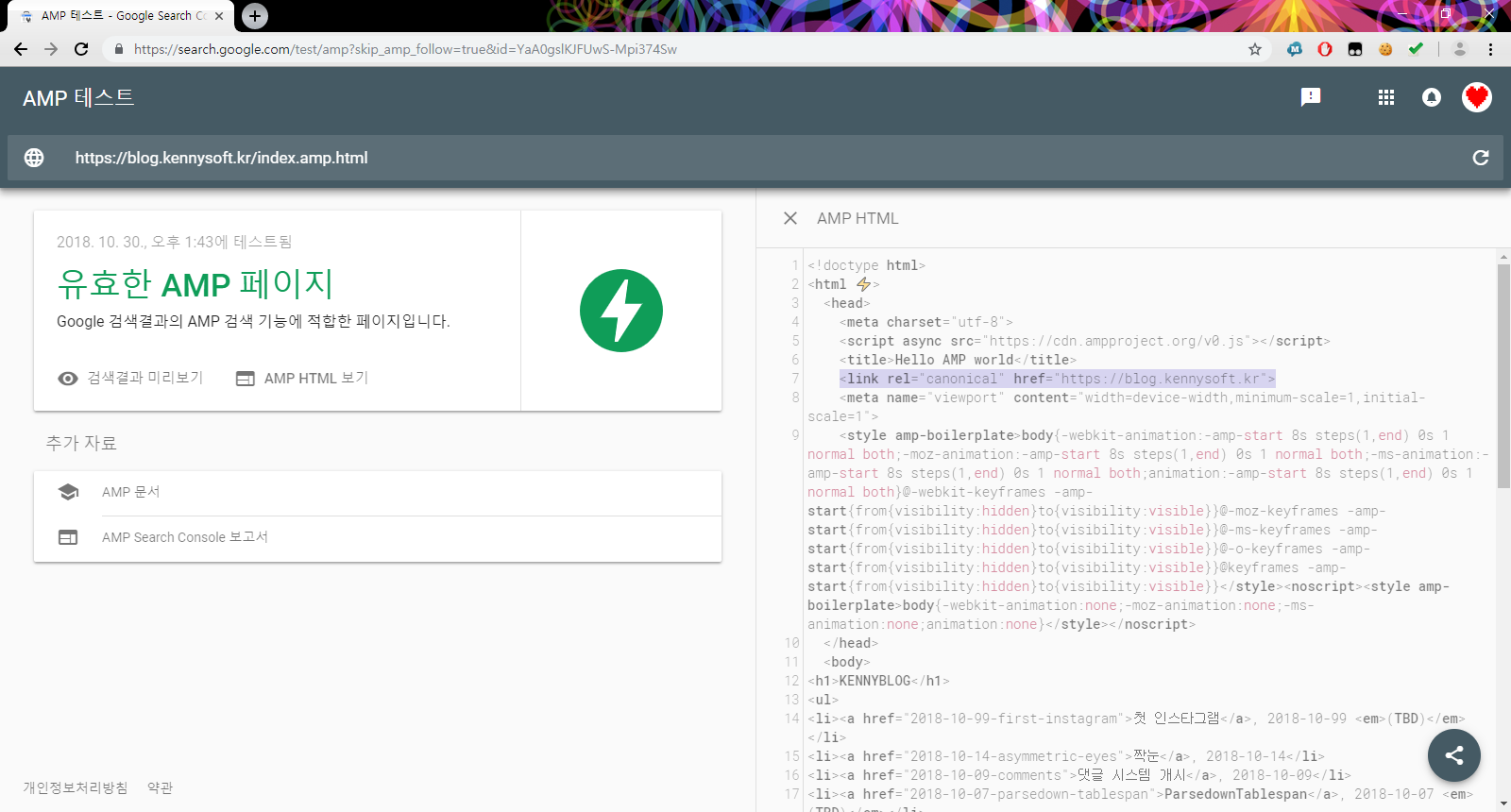Open the AMP 문서 resource

[x=378, y=493]
